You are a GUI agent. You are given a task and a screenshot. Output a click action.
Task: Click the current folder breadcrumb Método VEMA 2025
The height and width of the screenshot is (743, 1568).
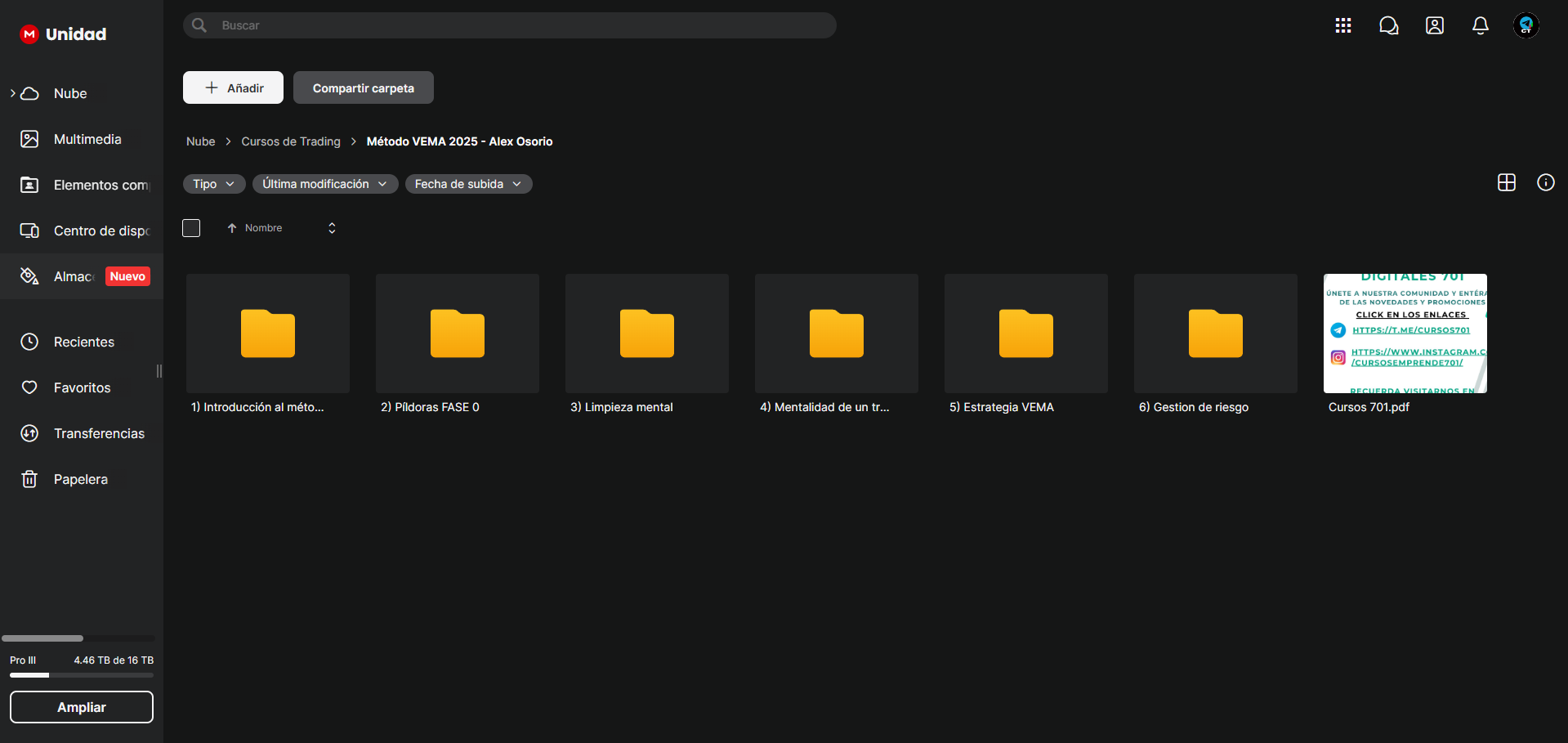coord(459,141)
